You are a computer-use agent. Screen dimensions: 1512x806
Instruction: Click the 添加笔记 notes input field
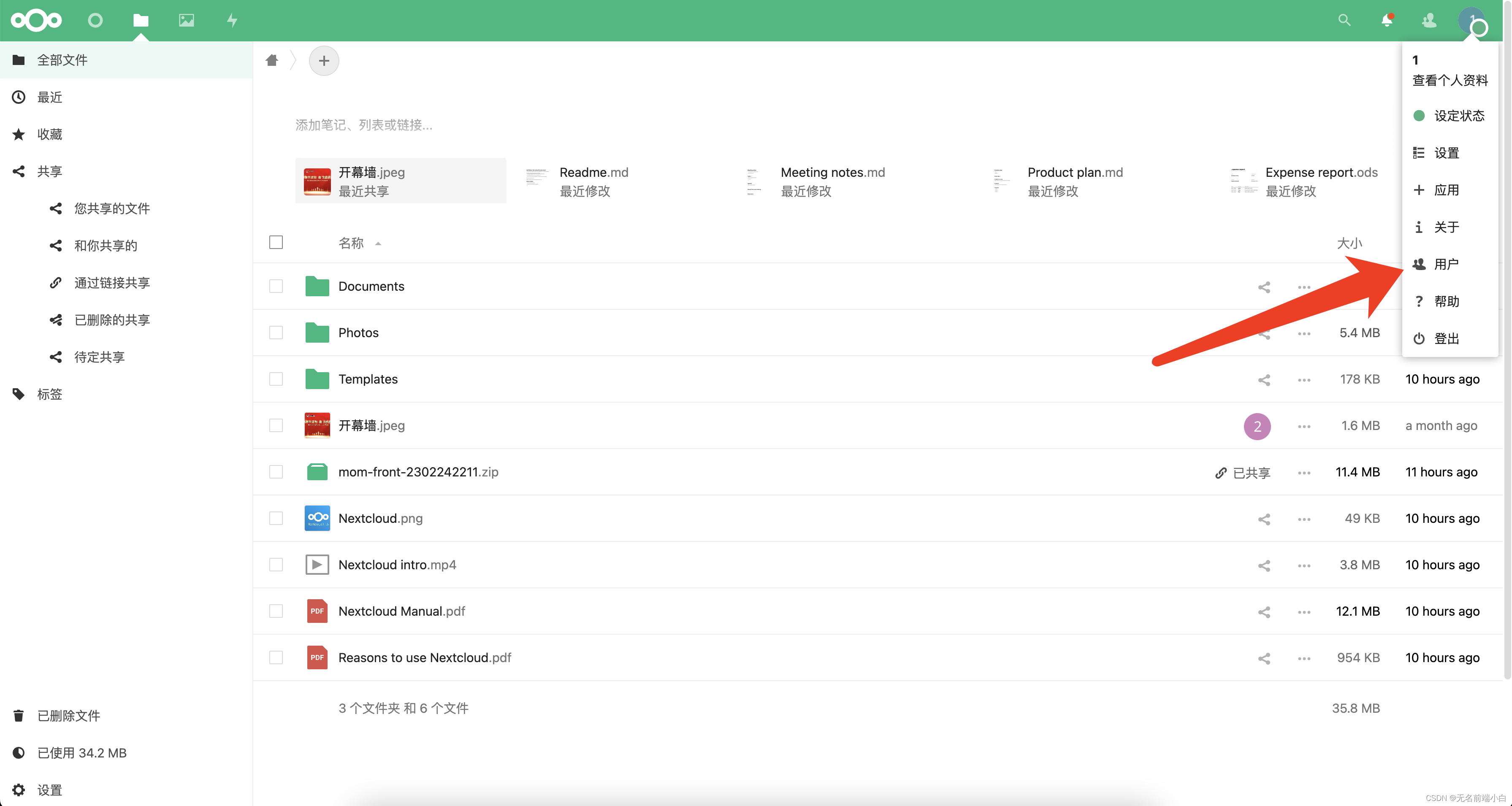pyautogui.click(x=364, y=125)
